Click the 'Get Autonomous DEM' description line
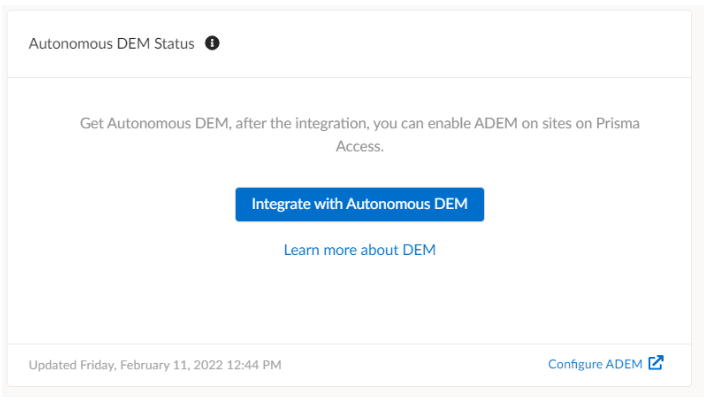This screenshot has width=705, height=400. coord(359,124)
